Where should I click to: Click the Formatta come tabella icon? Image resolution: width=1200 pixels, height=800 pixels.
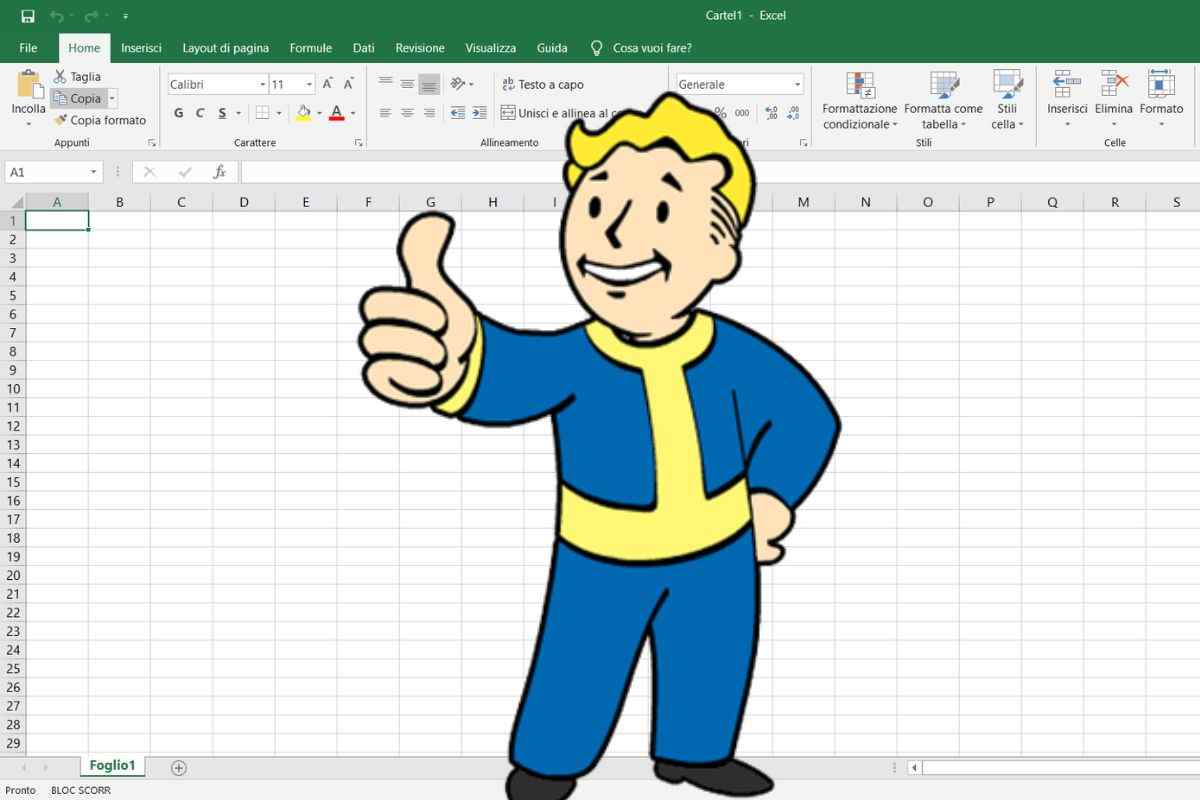[944, 84]
